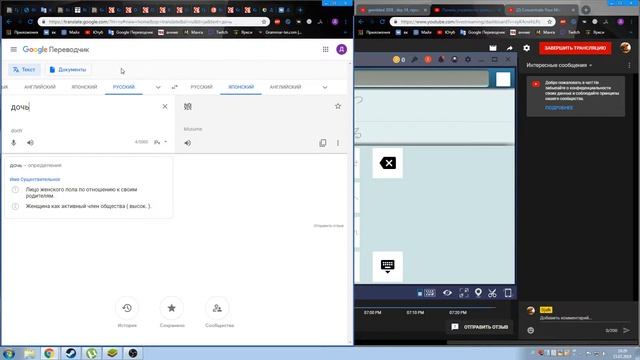The height and width of the screenshot is (360, 640).
Task: Select РУССКИЙ as target language
Action: (201, 87)
